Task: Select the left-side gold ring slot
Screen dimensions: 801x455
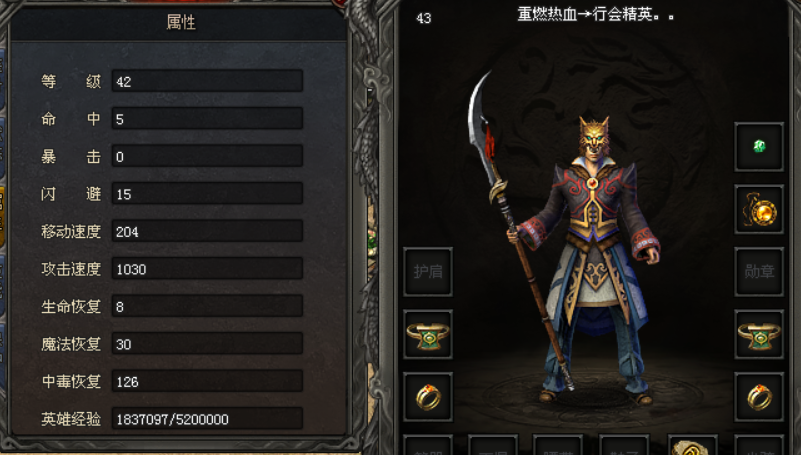Action: [x=428, y=397]
